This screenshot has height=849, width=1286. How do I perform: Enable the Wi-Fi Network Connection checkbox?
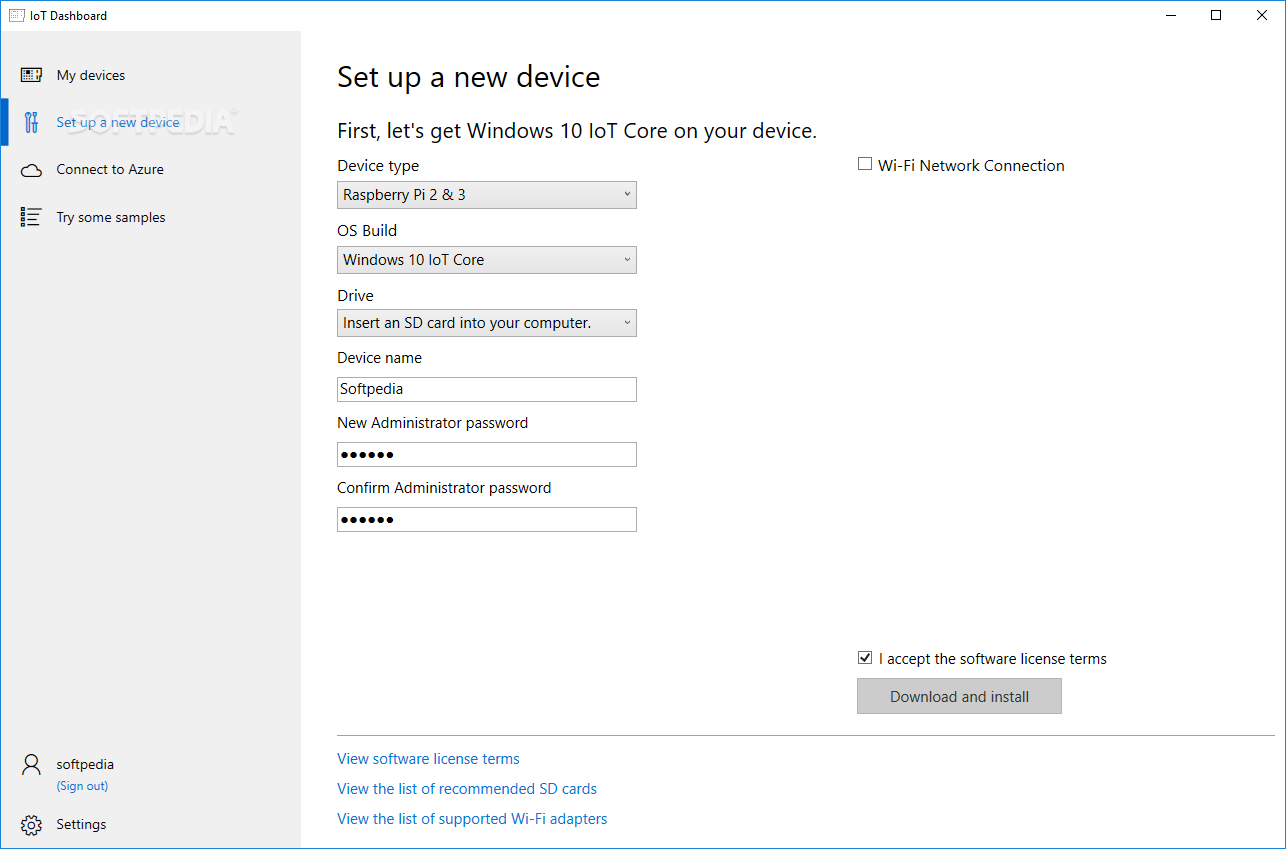click(865, 164)
